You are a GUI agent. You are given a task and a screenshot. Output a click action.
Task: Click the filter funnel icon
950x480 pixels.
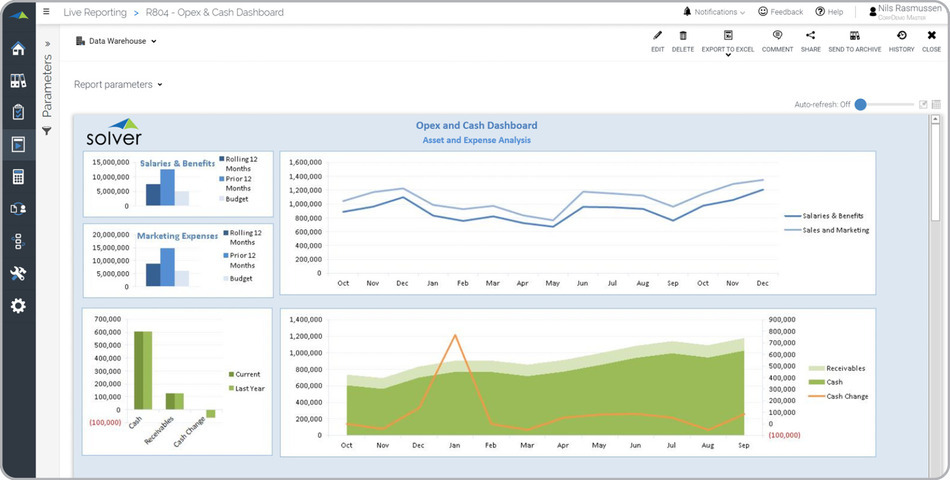pyautogui.click(x=47, y=131)
